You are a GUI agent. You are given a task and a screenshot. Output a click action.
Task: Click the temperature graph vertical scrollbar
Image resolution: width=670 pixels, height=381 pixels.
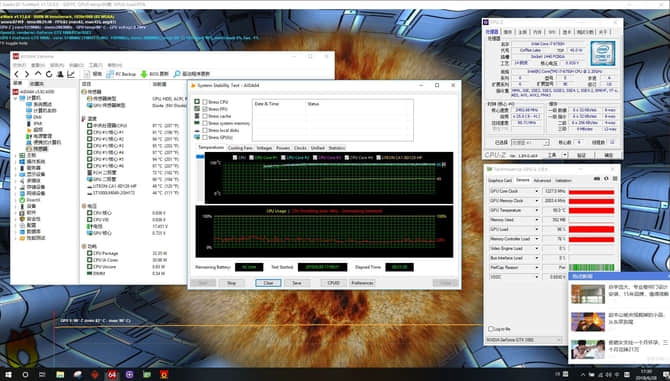tap(200, 178)
